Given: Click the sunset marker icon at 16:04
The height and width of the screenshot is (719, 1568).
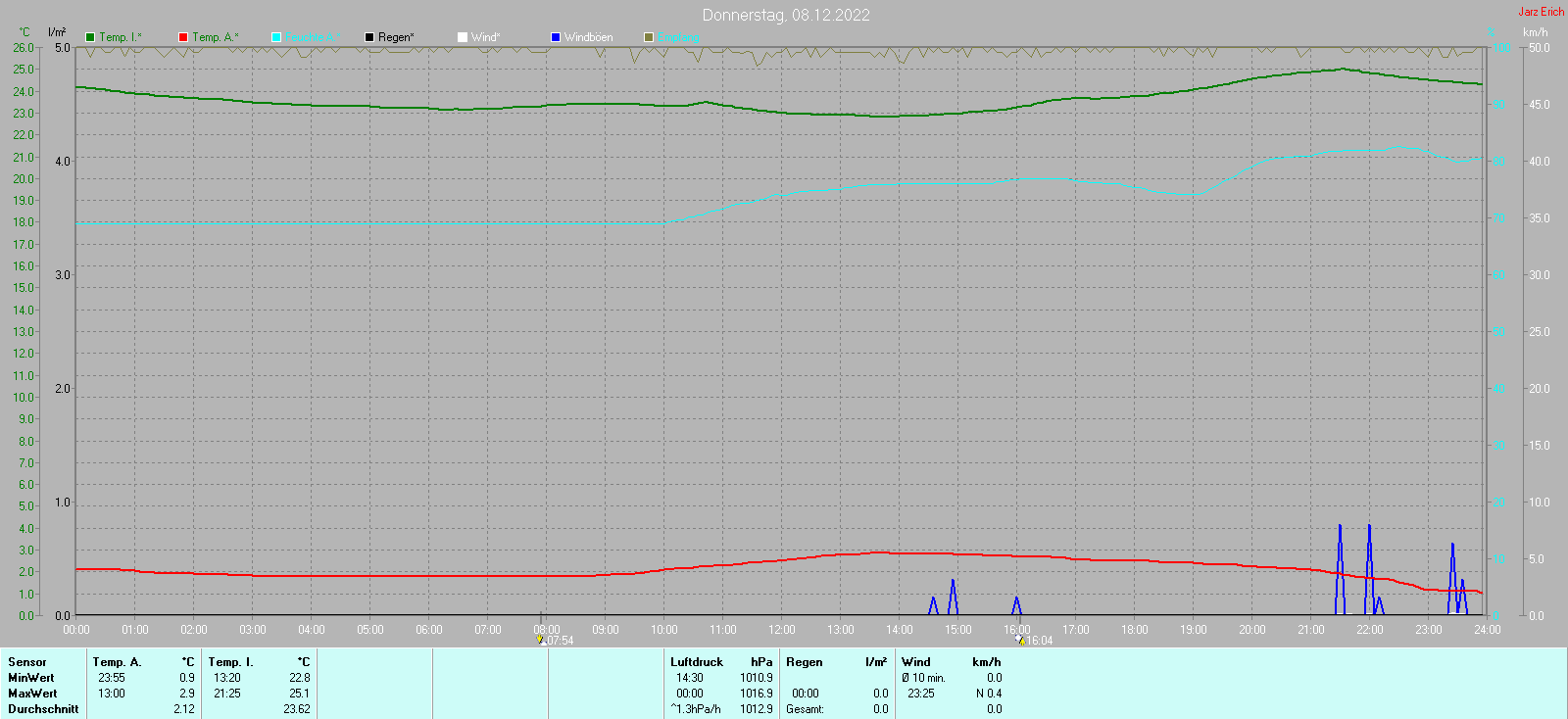Looking at the screenshot, I should pyautogui.click(x=1020, y=640).
